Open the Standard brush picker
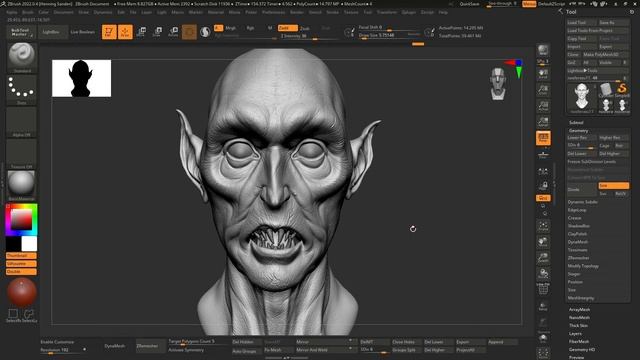 (x=22, y=58)
